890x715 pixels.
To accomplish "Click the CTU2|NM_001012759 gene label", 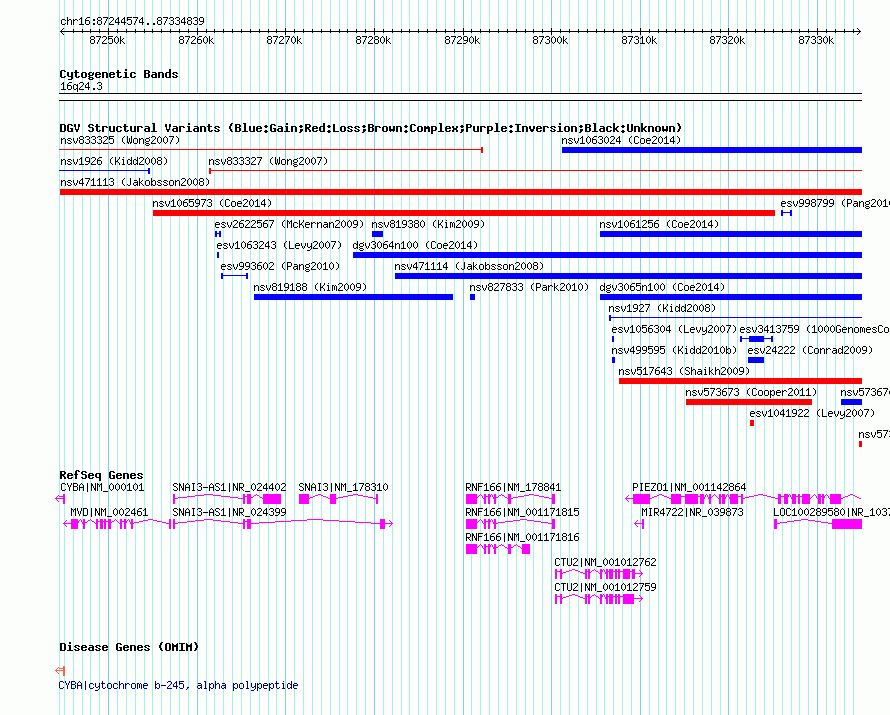I will pyautogui.click(x=605, y=587).
